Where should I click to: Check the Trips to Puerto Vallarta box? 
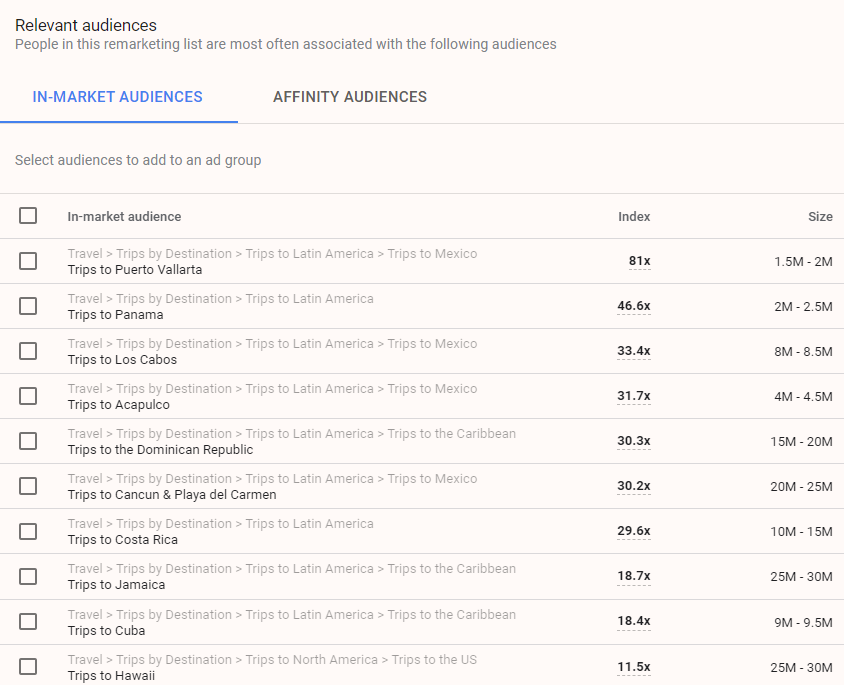(x=28, y=261)
